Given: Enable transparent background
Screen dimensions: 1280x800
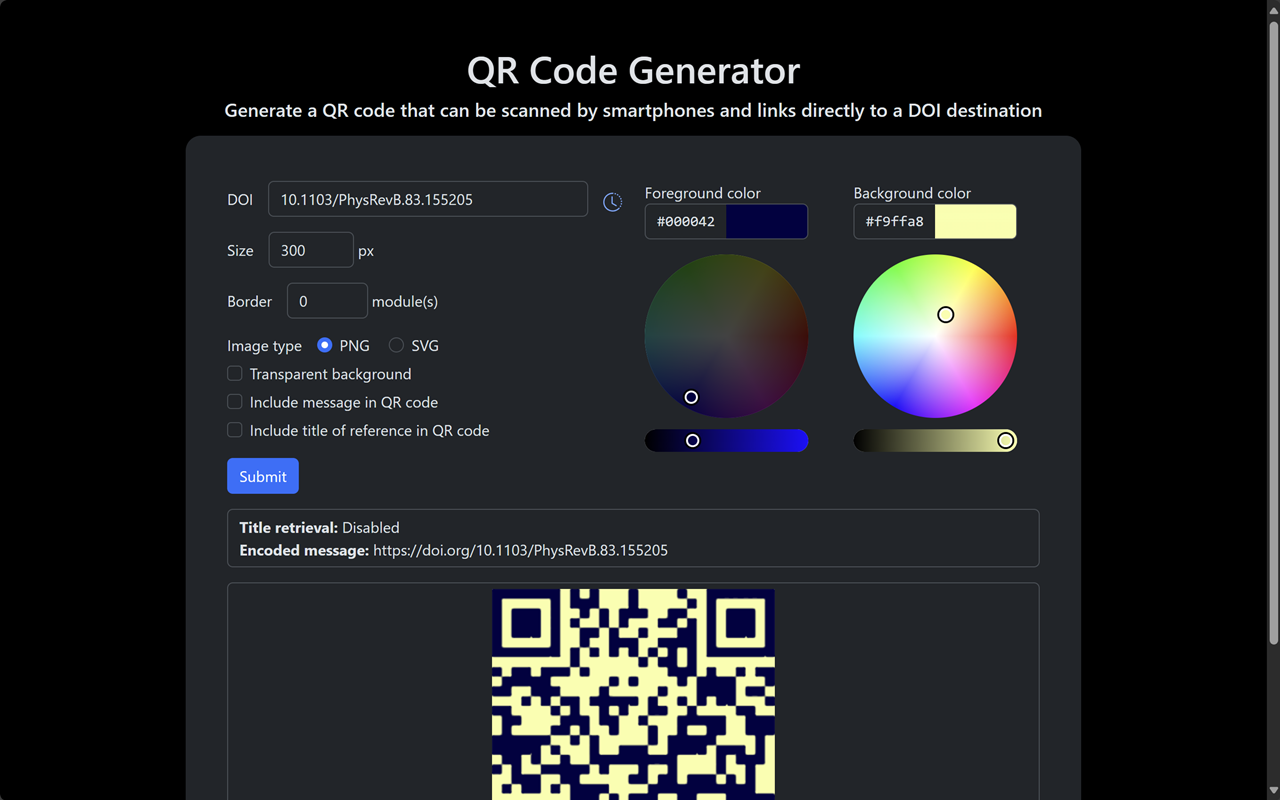Looking at the screenshot, I should (x=234, y=373).
